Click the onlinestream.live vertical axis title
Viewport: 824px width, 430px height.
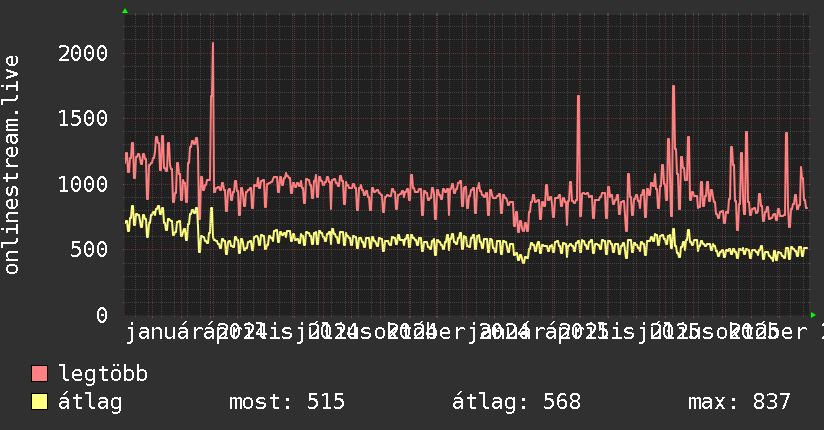[x=12, y=165]
